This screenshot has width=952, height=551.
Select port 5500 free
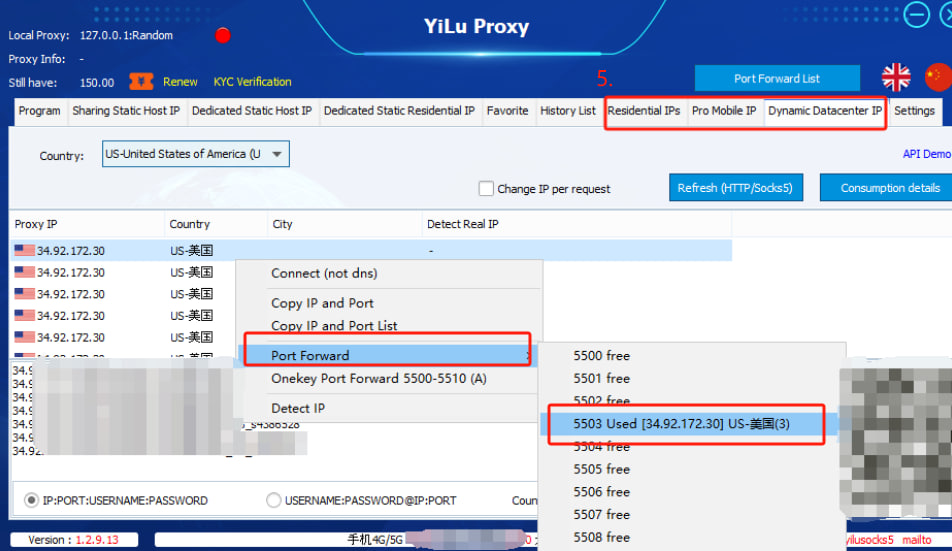pos(691,356)
